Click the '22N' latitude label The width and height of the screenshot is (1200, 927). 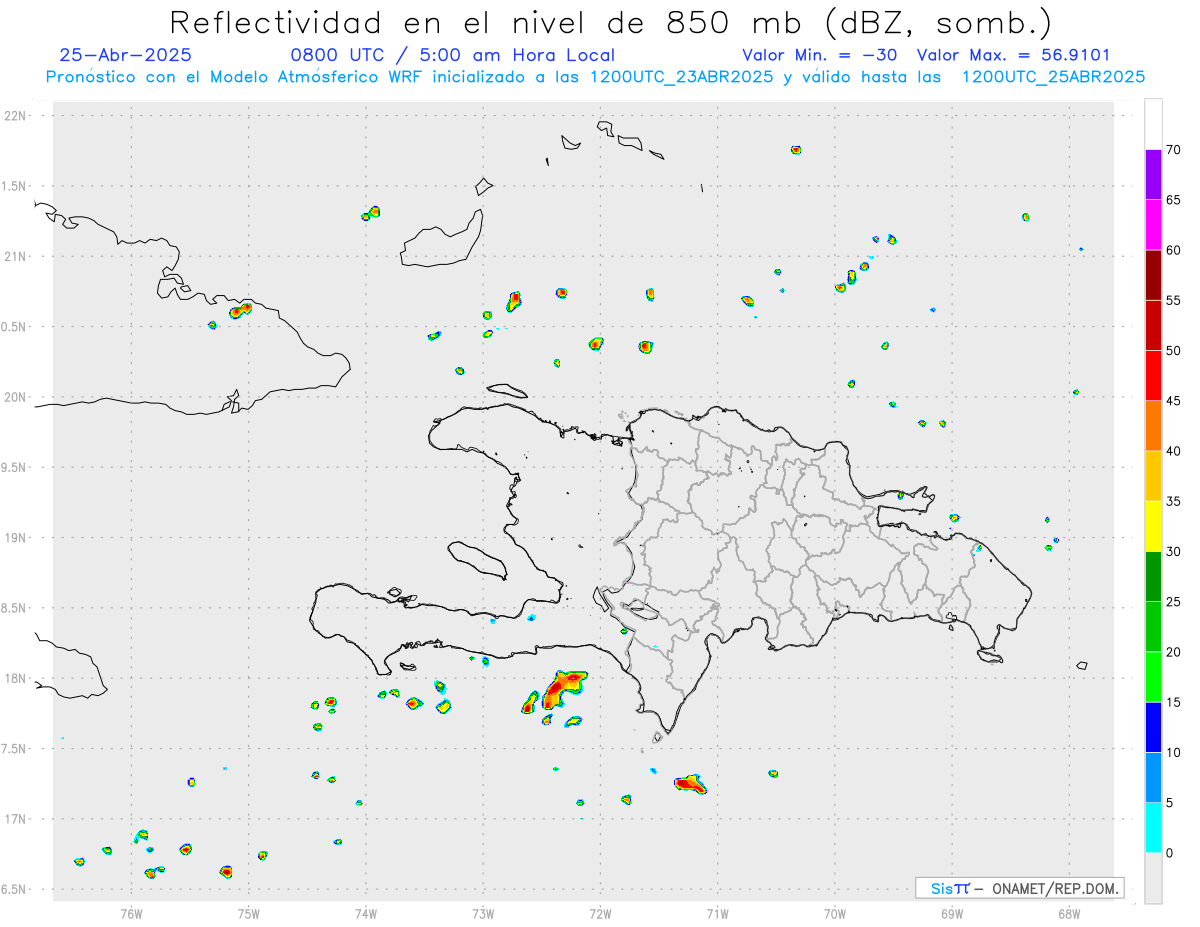[x=17, y=116]
